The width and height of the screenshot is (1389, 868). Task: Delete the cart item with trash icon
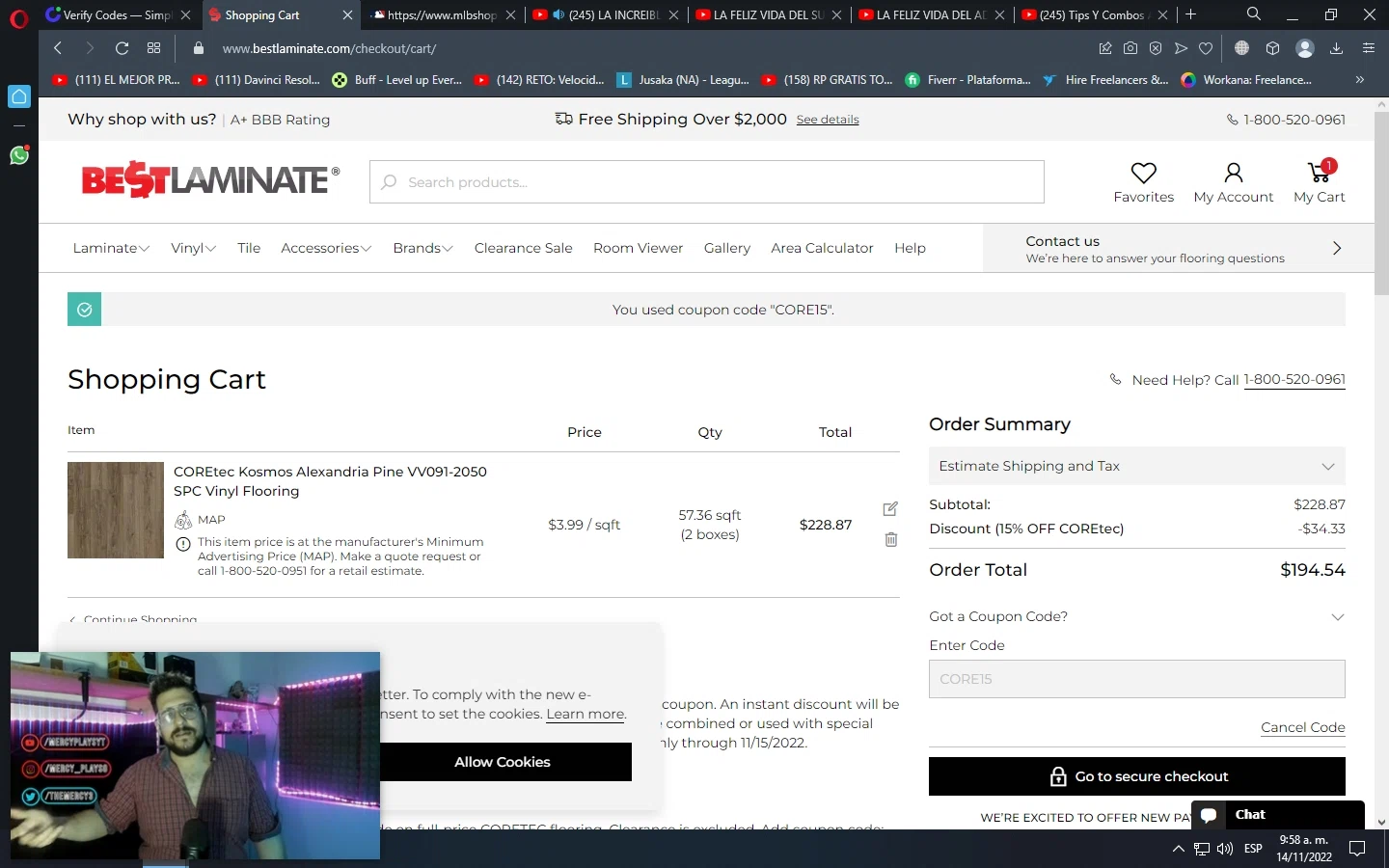(x=891, y=540)
